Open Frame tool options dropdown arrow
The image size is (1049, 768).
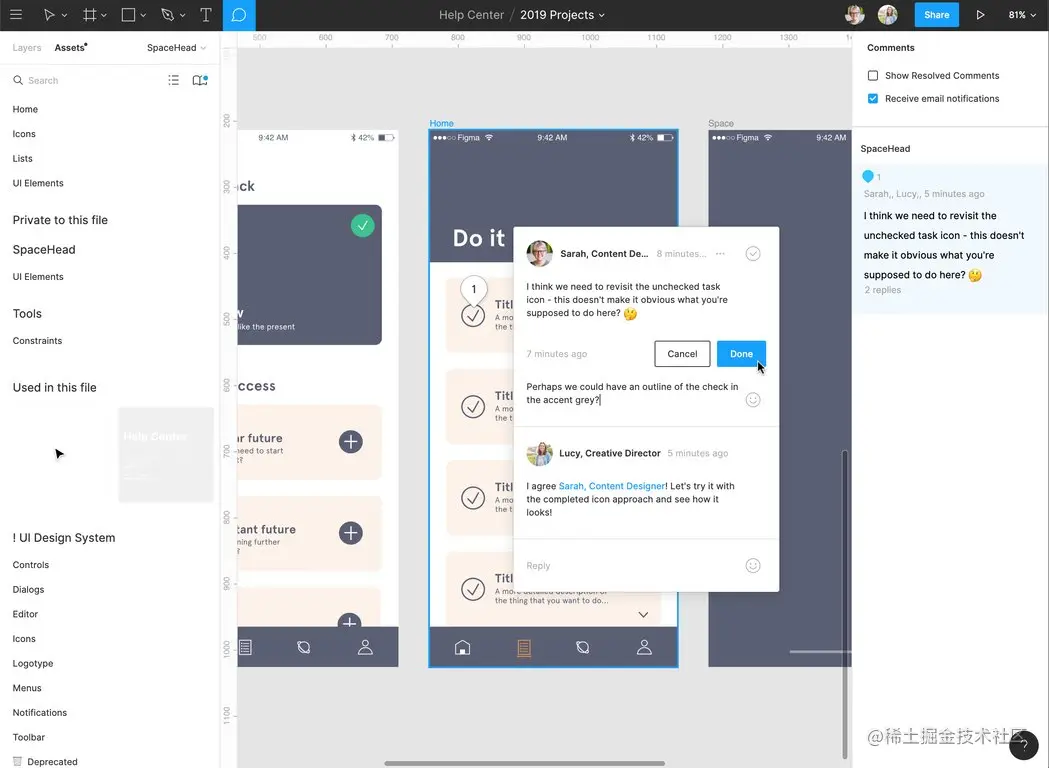(x=104, y=15)
